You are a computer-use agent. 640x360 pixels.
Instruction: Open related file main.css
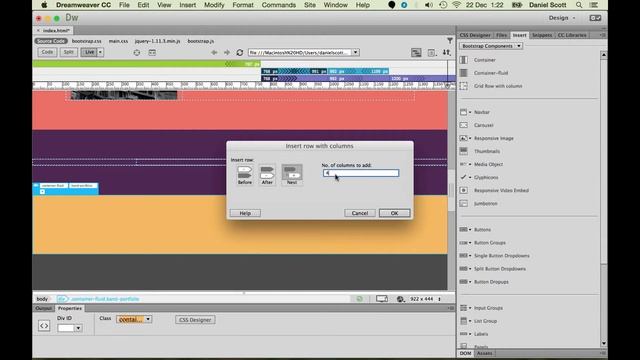click(x=118, y=41)
